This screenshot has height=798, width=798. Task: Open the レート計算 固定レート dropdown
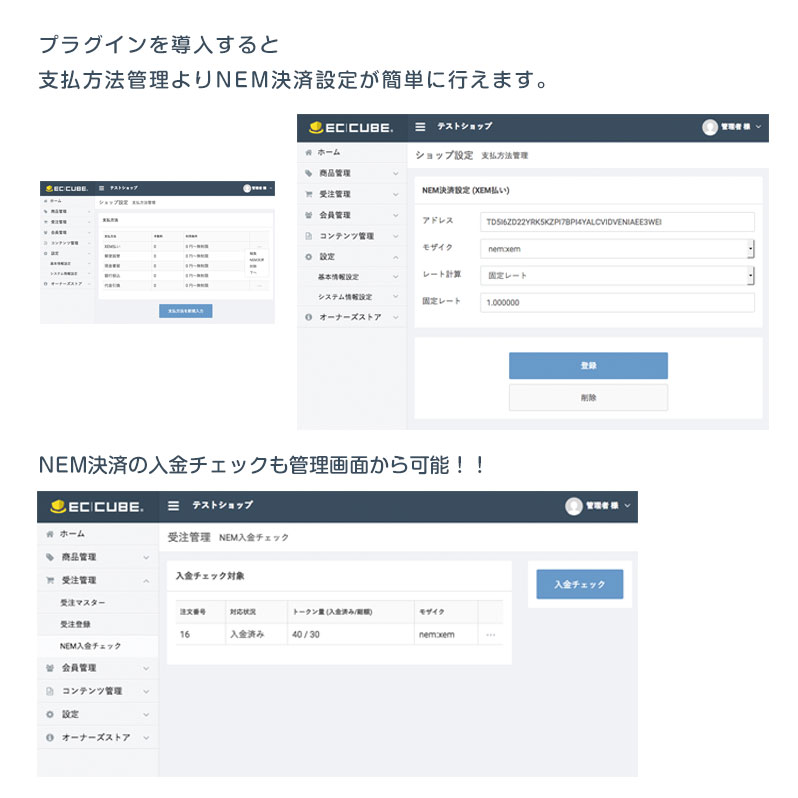(x=617, y=275)
